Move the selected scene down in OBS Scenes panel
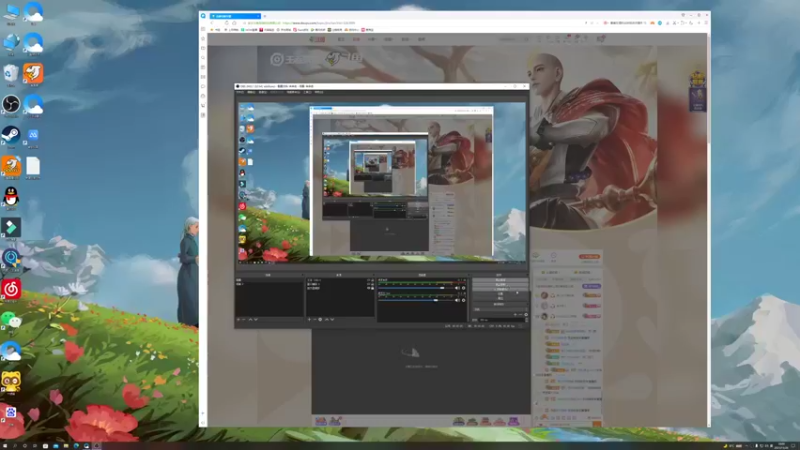Image resolution: width=800 pixels, height=450 pixels. coord(256,319)
